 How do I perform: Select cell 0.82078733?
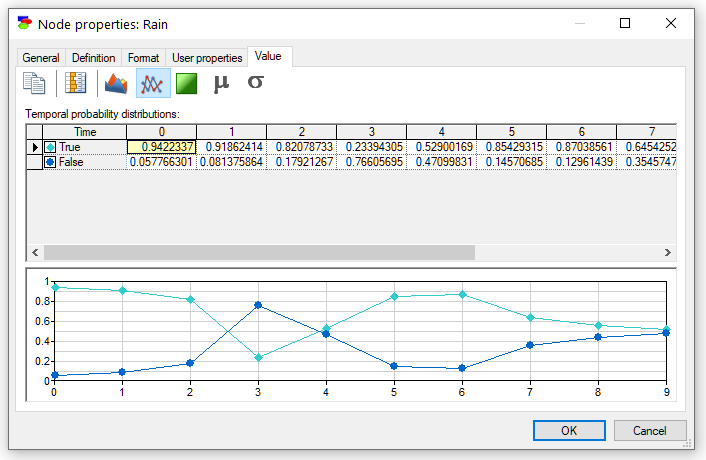302,147
